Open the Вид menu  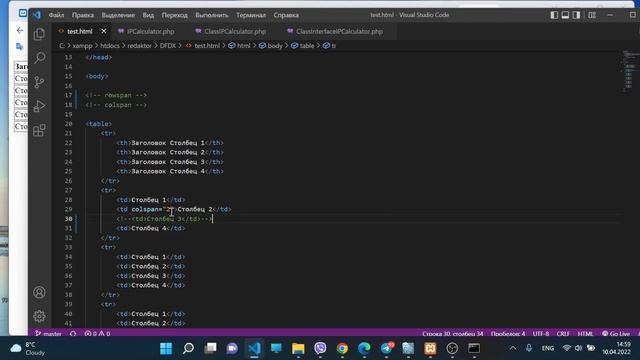tap(148, 15)
